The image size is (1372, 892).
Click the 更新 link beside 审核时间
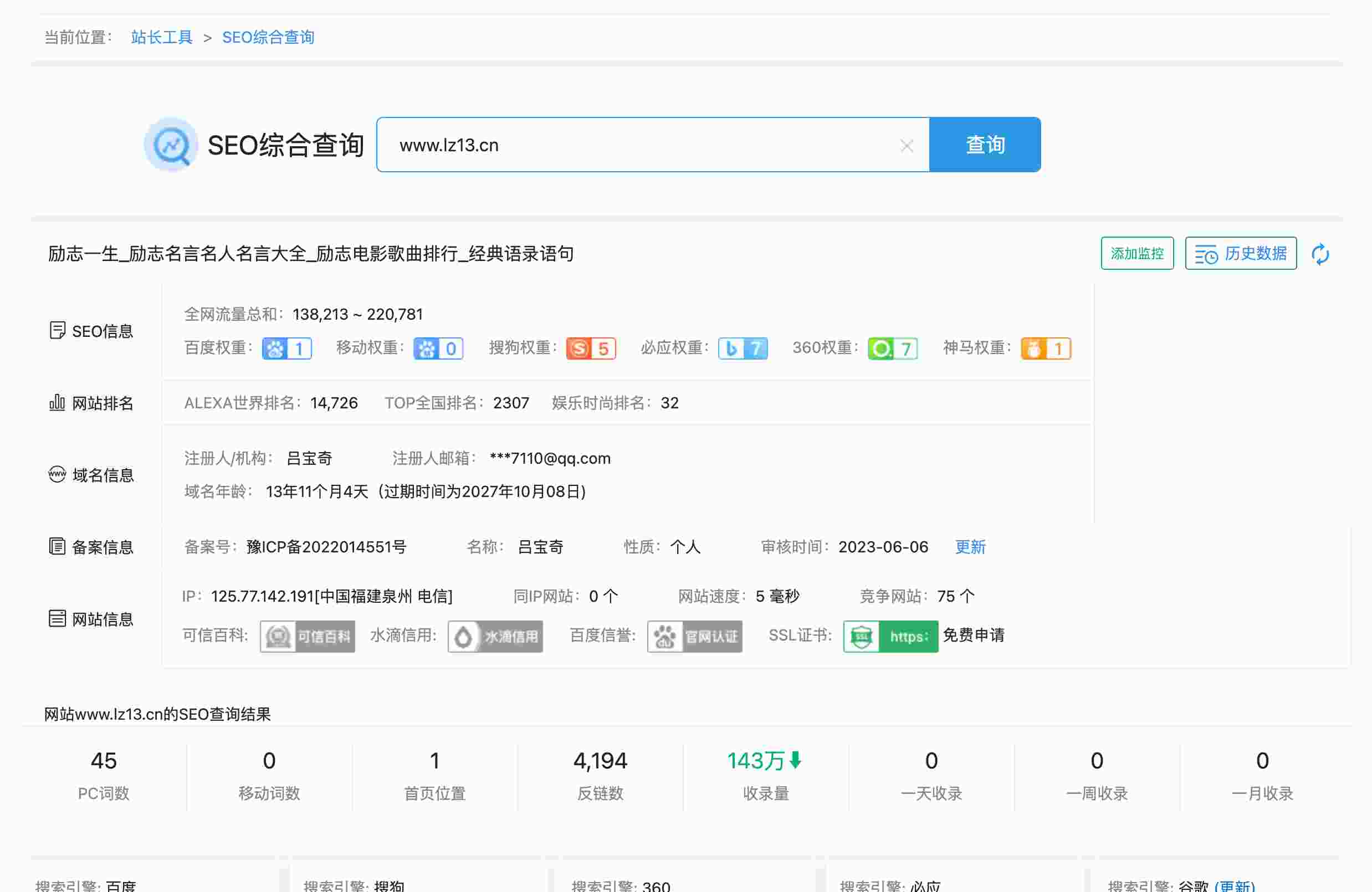970,547
